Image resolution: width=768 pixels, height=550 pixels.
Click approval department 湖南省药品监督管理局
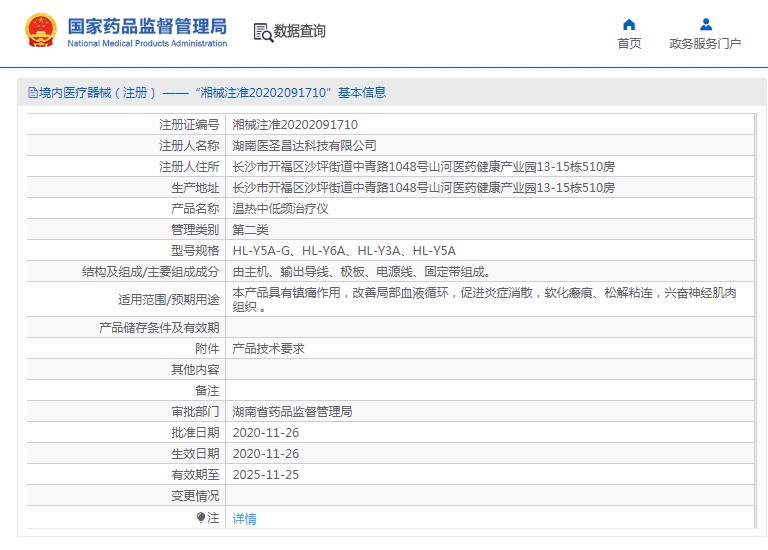pyautogui.click(x=292, y=412)
